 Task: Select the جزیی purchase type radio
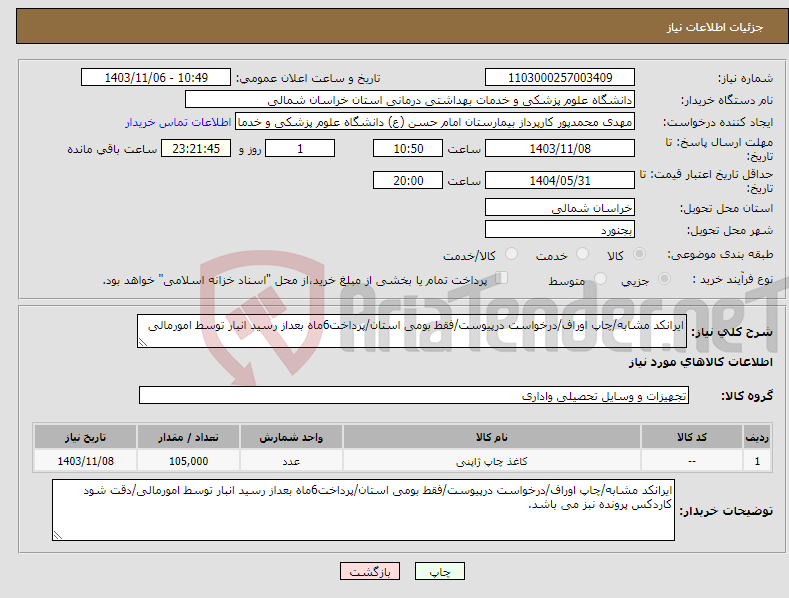(664, 279)
